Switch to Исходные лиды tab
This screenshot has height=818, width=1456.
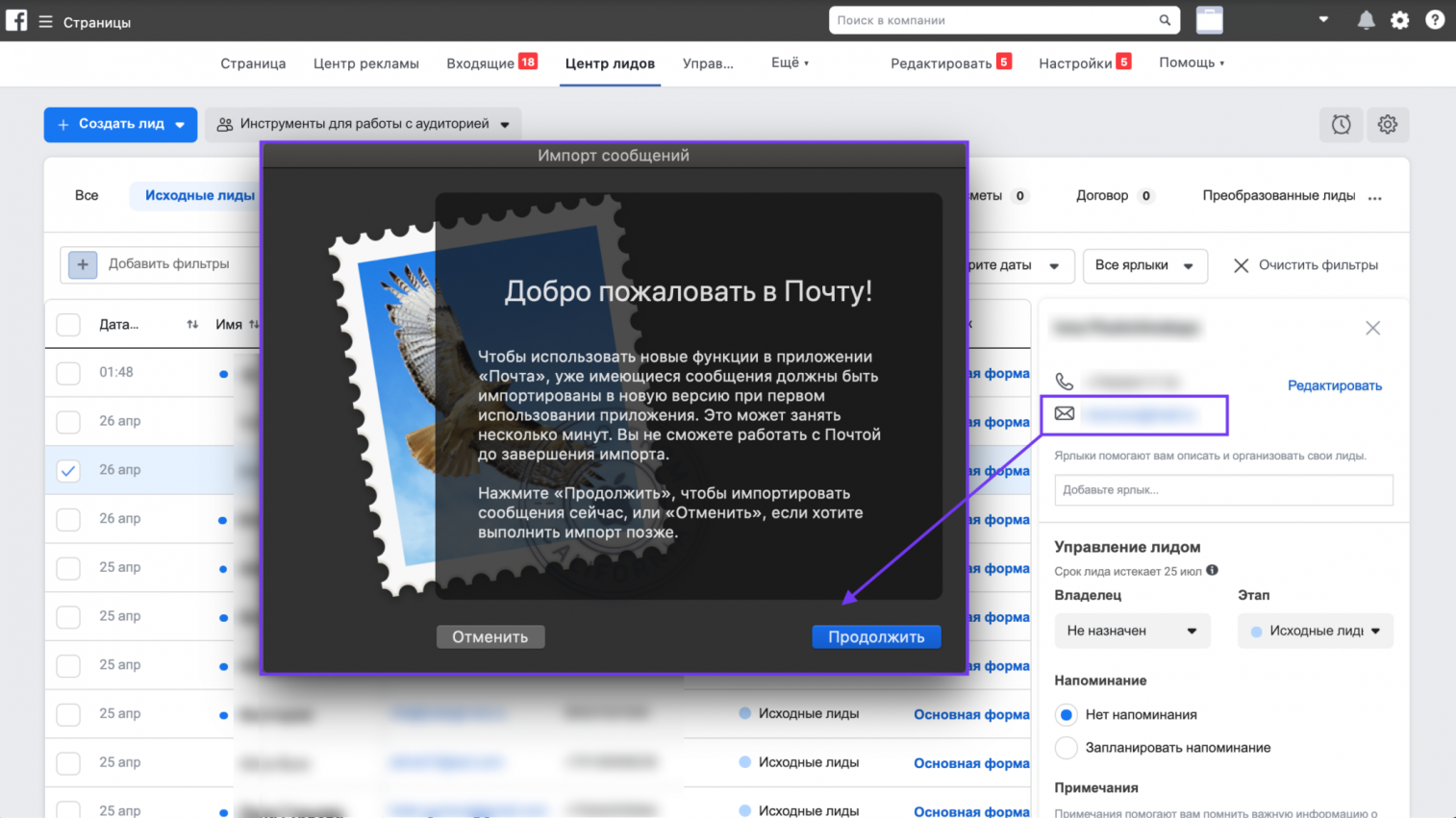(199, 195)
